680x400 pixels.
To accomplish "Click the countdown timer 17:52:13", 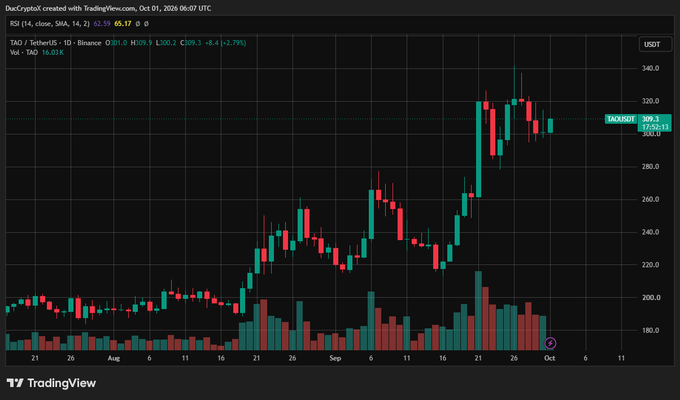I will click(654, 127).
